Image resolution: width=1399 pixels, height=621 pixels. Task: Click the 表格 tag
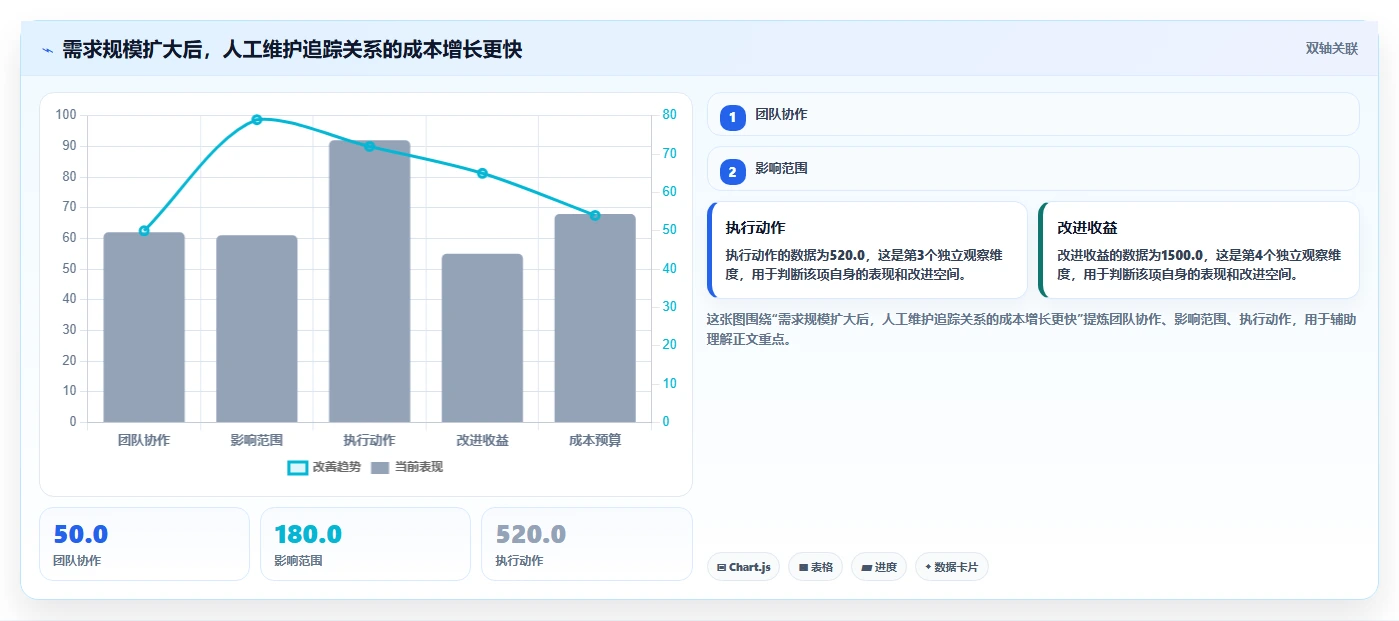click(815, 567)
